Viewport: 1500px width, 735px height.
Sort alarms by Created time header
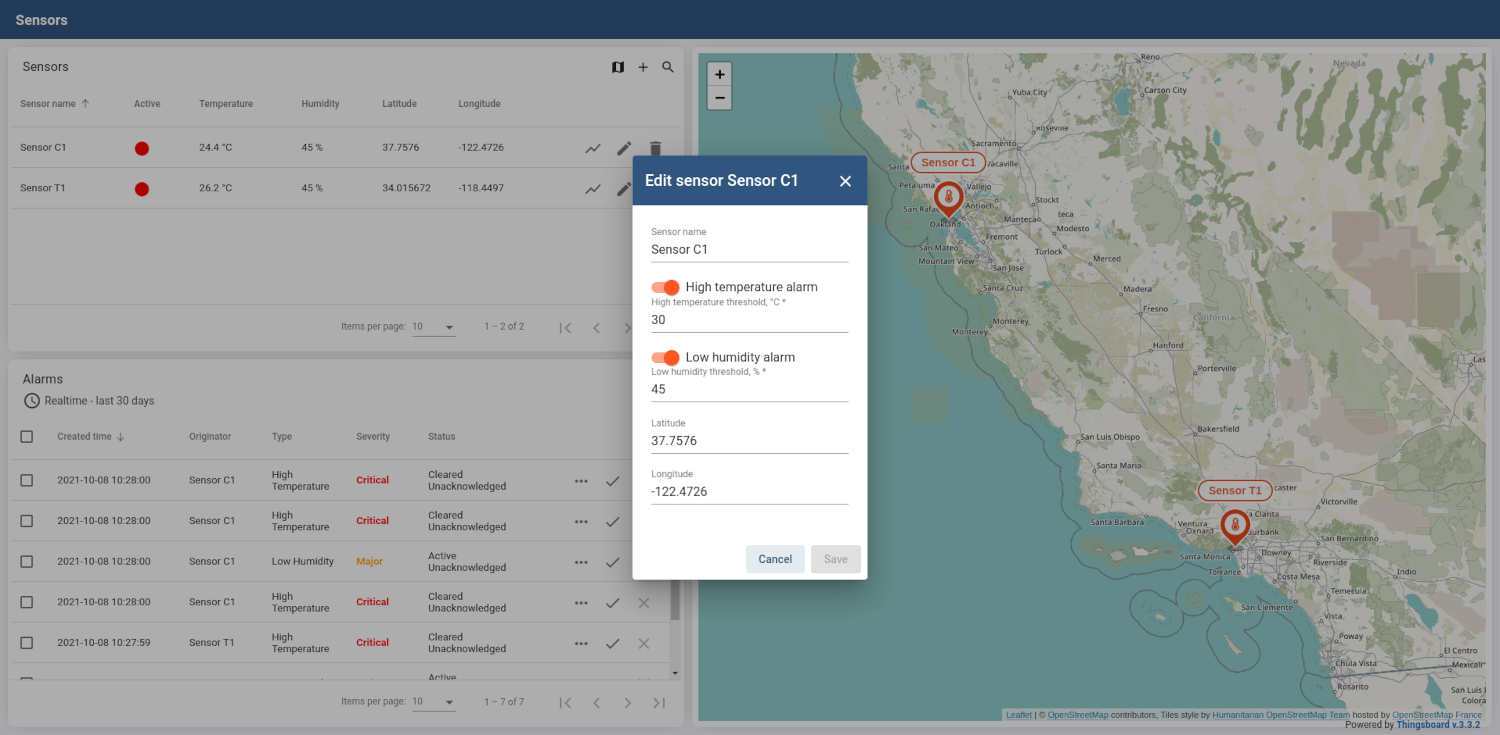[84, 437]
